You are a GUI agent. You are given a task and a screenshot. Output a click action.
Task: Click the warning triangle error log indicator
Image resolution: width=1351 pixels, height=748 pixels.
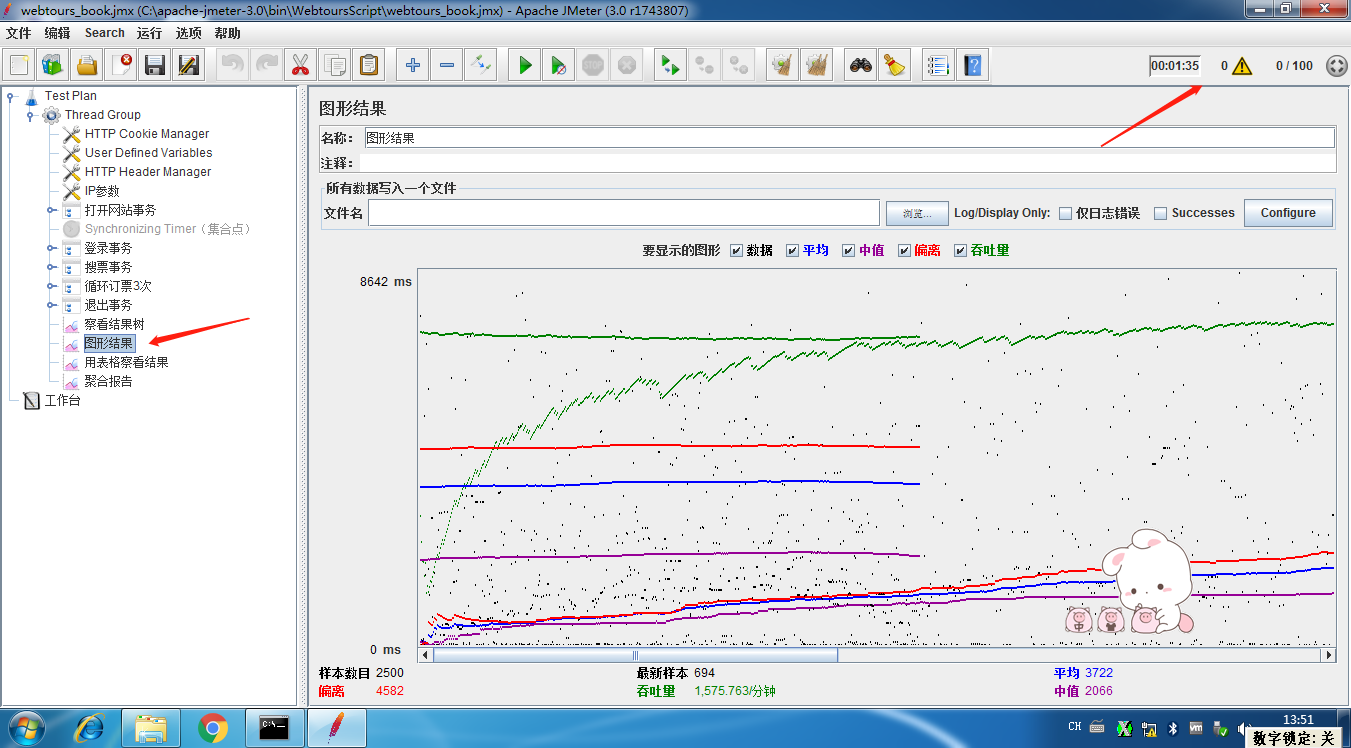point(1241,66)
